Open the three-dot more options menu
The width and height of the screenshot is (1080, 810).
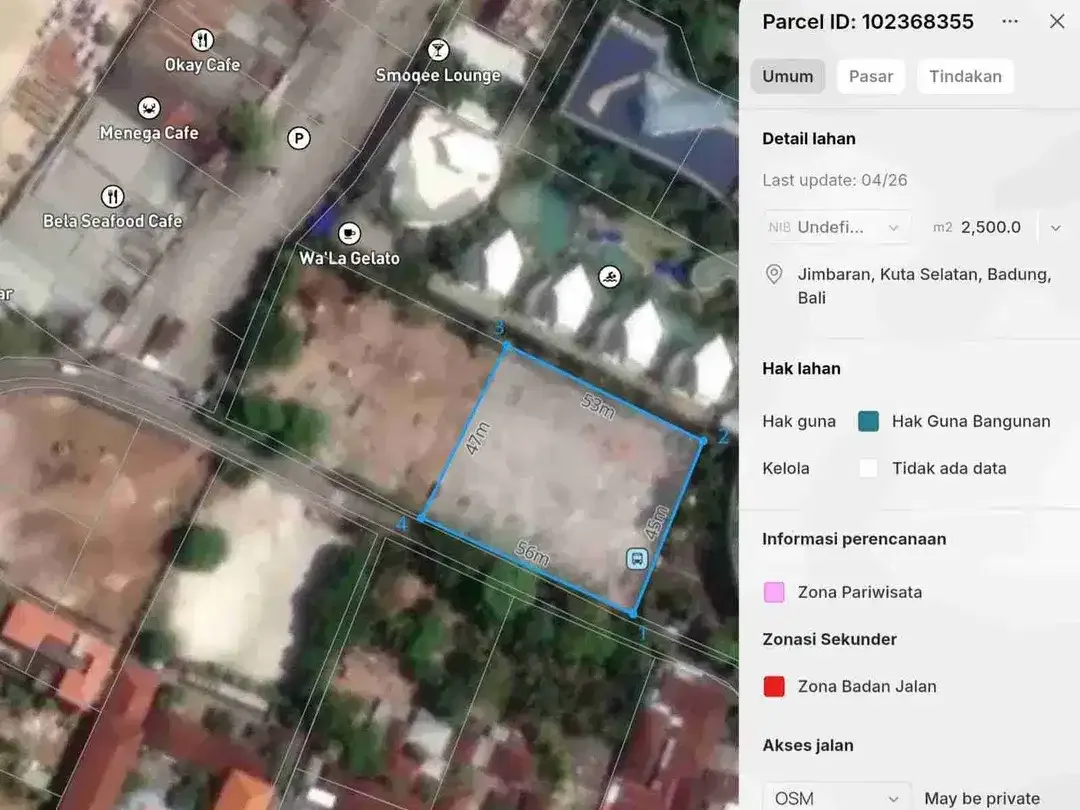tap(1010, 21)
